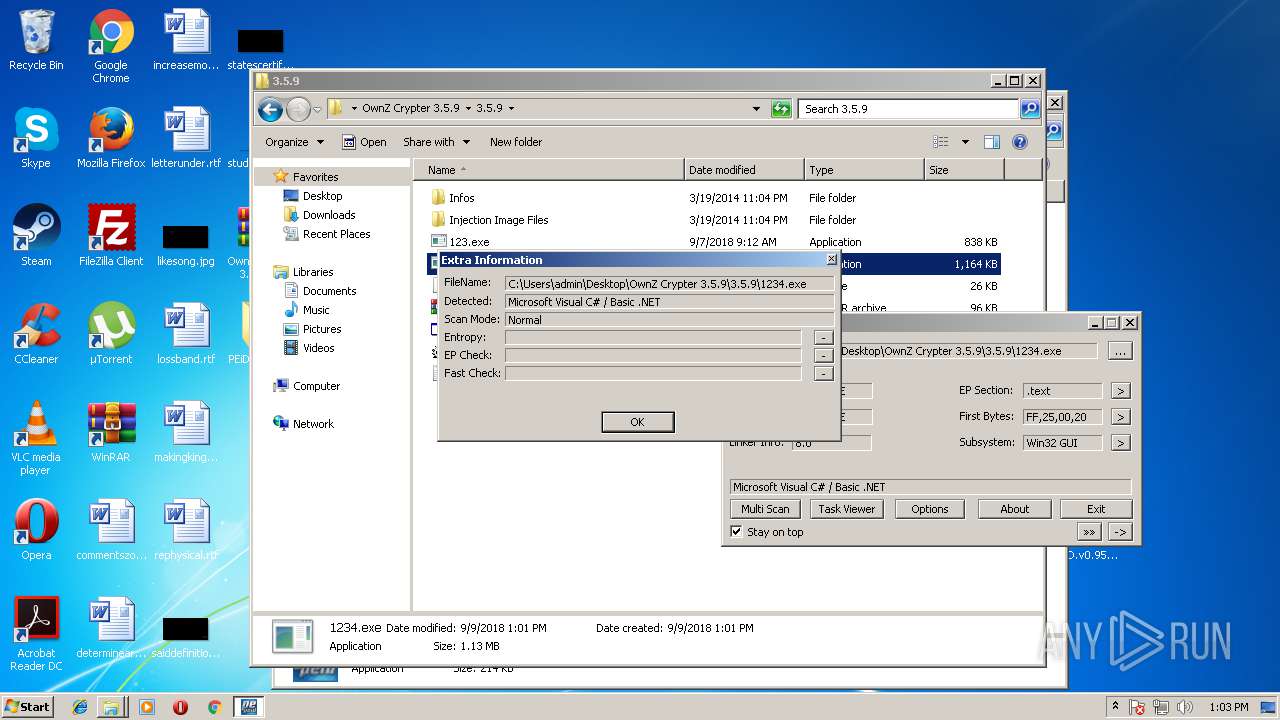Open the Task Viewer button

[x=846, y=509]
